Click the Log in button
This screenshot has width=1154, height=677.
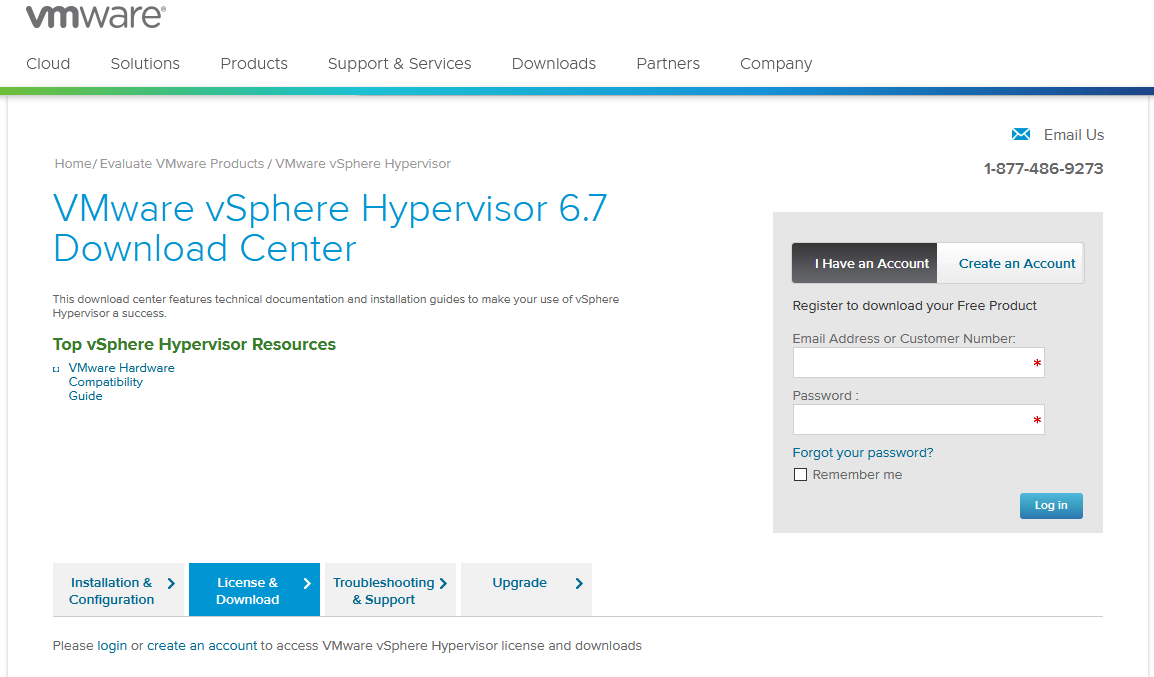pyautogui.click(x=1051, y=506)
